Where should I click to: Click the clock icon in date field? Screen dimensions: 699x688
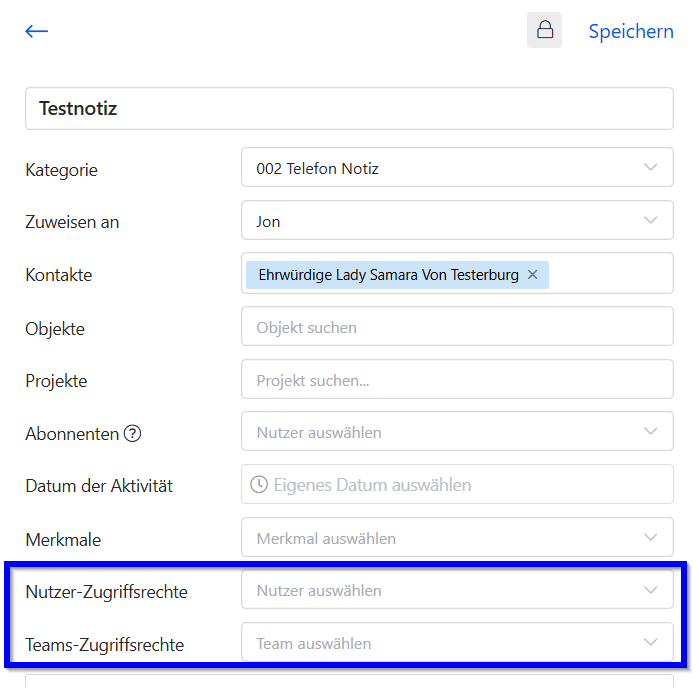(x=259, y=485)
